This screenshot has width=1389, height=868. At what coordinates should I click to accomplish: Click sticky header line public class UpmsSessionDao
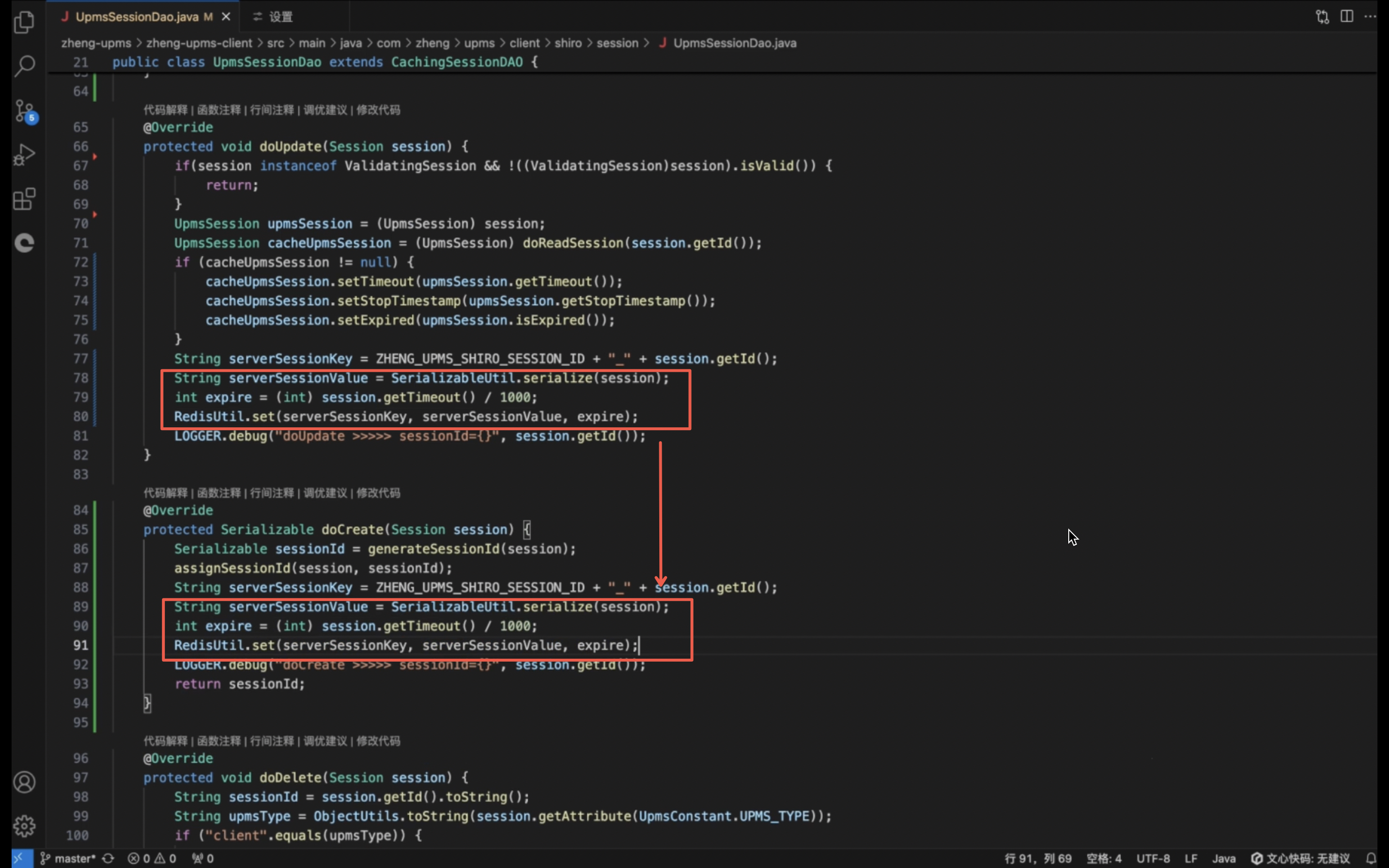325,62
